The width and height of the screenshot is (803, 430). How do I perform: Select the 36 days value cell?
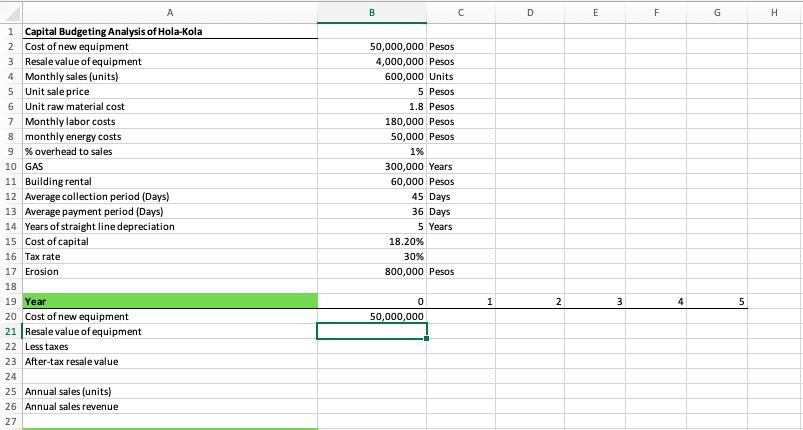pyautogui.click(x=372, y=211)
